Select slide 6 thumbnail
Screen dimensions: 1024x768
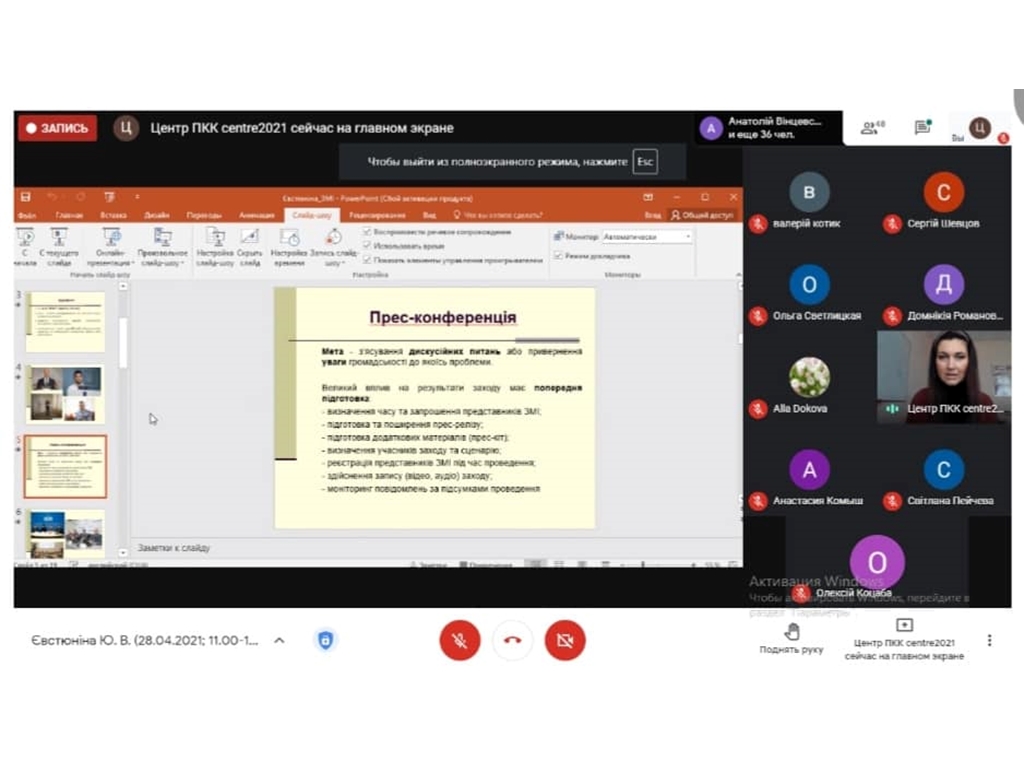(65, 534)
